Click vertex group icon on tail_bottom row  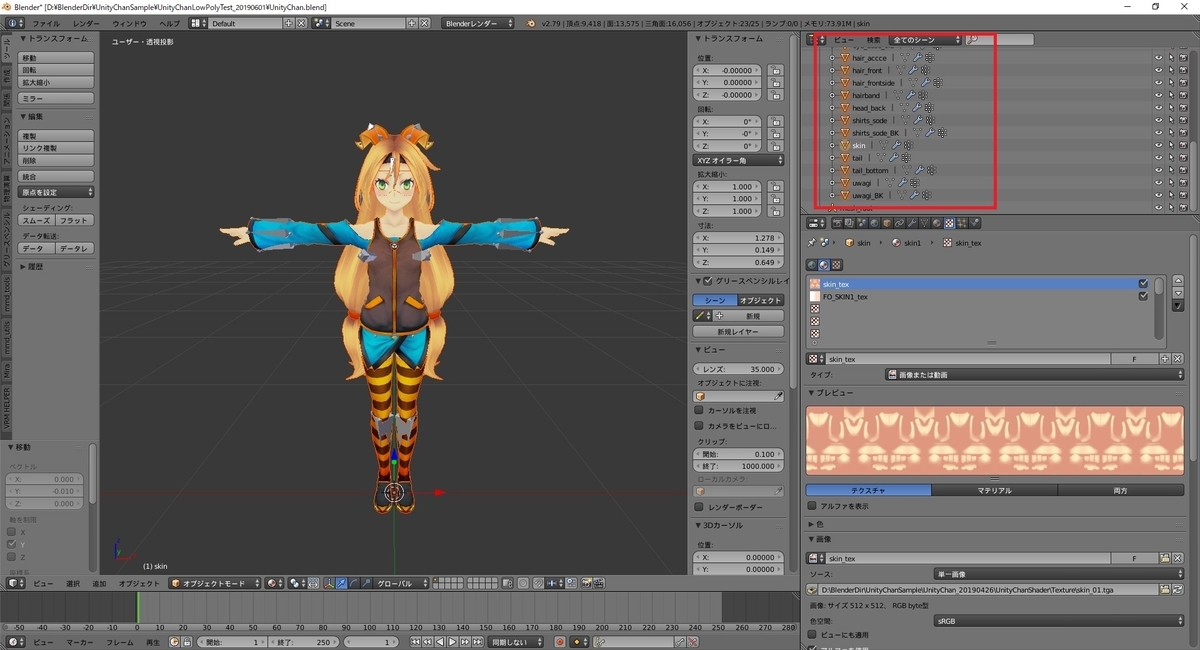932,170
